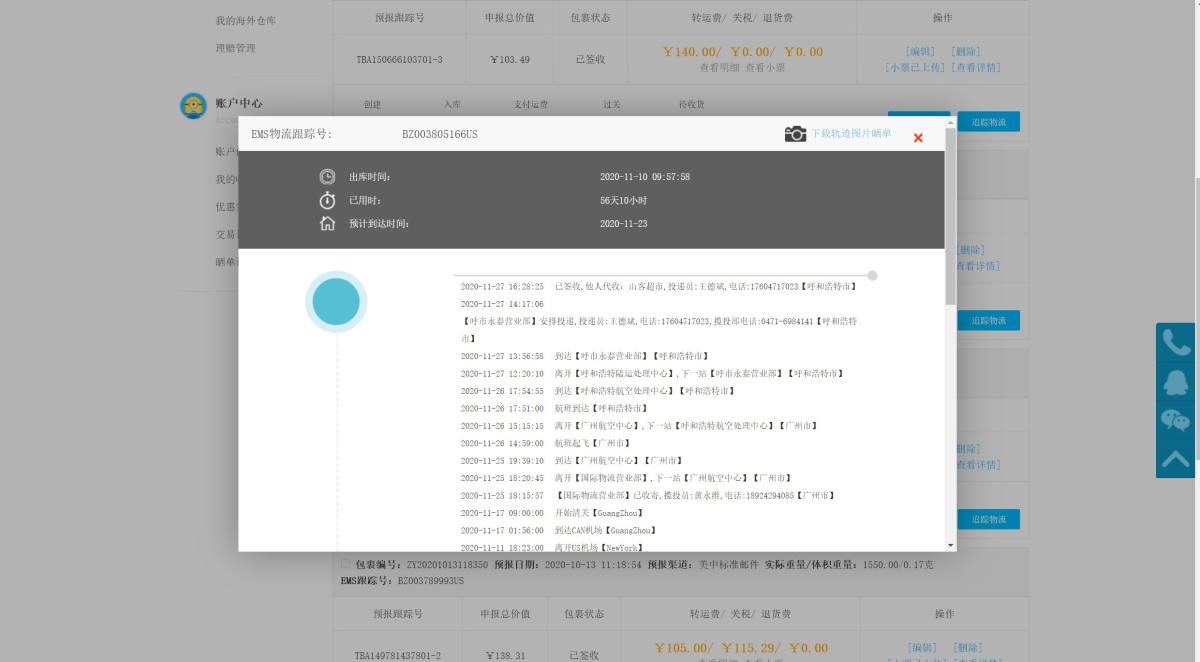Click the home icon beside 预计到达时间
Image resolution: width=1200 pixels, height=662 pixels.
tap(327, 223)
